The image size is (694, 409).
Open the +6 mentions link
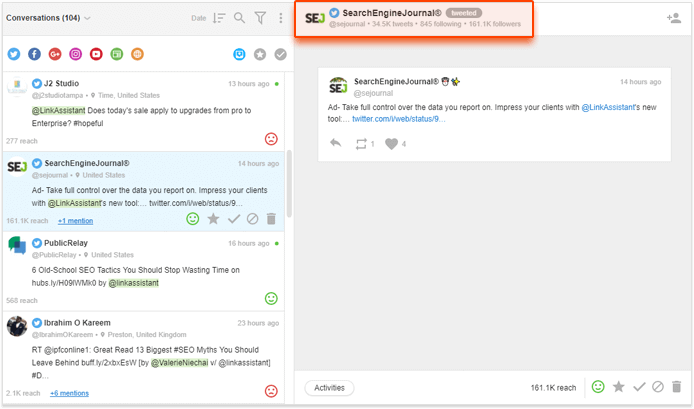[69, 393]
